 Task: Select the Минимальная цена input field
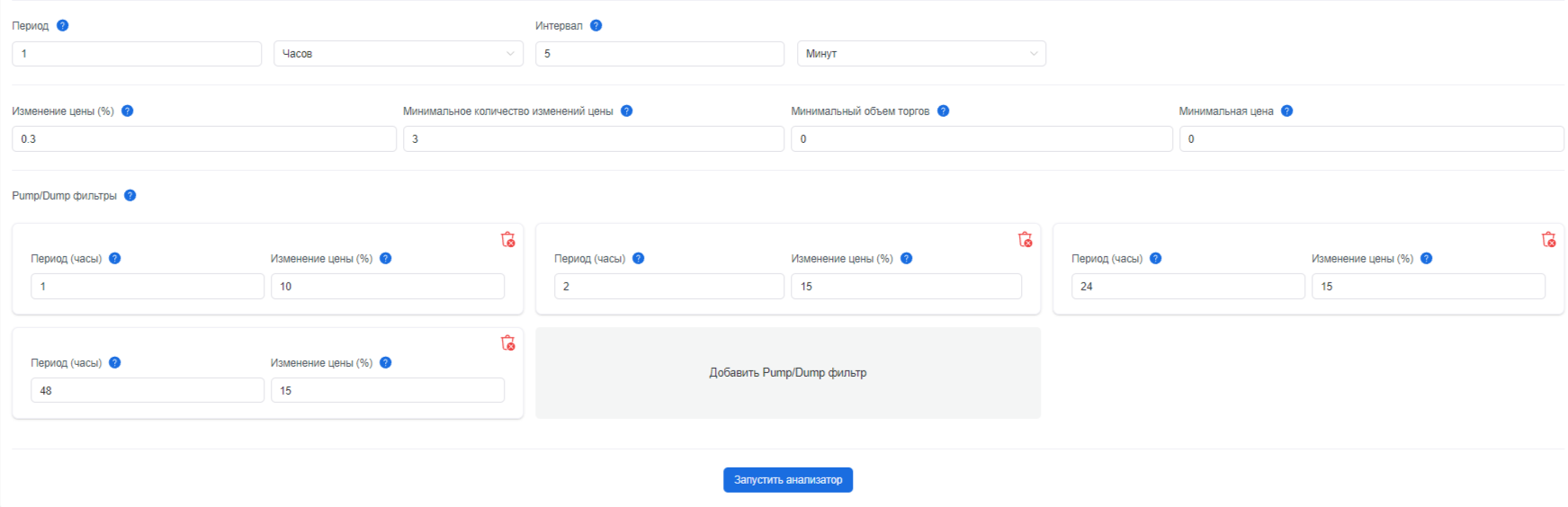[1372, 138]
